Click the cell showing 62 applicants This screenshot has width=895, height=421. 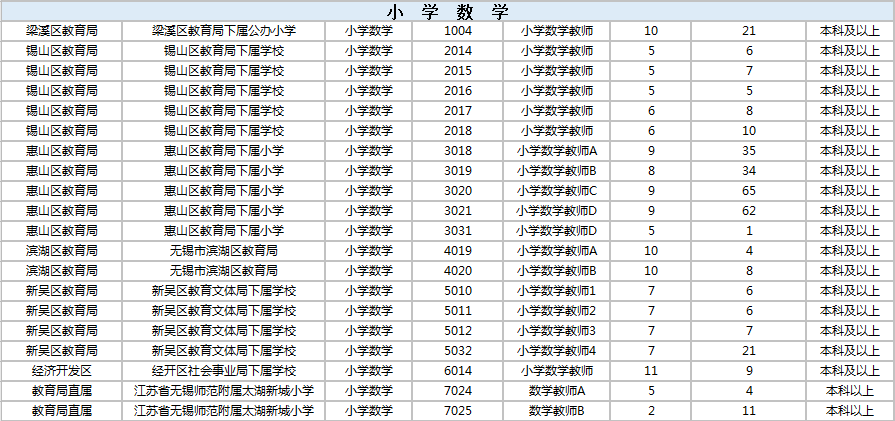coord(749,211)
